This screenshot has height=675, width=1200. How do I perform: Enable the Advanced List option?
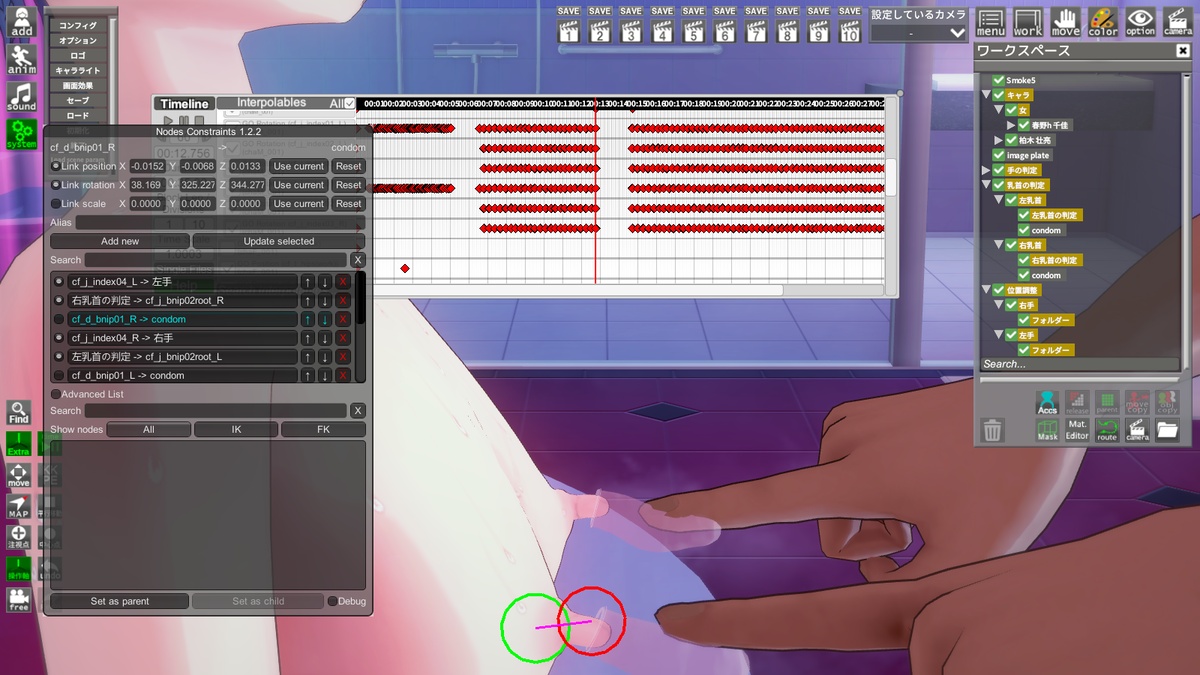click(x=56, y=394)
